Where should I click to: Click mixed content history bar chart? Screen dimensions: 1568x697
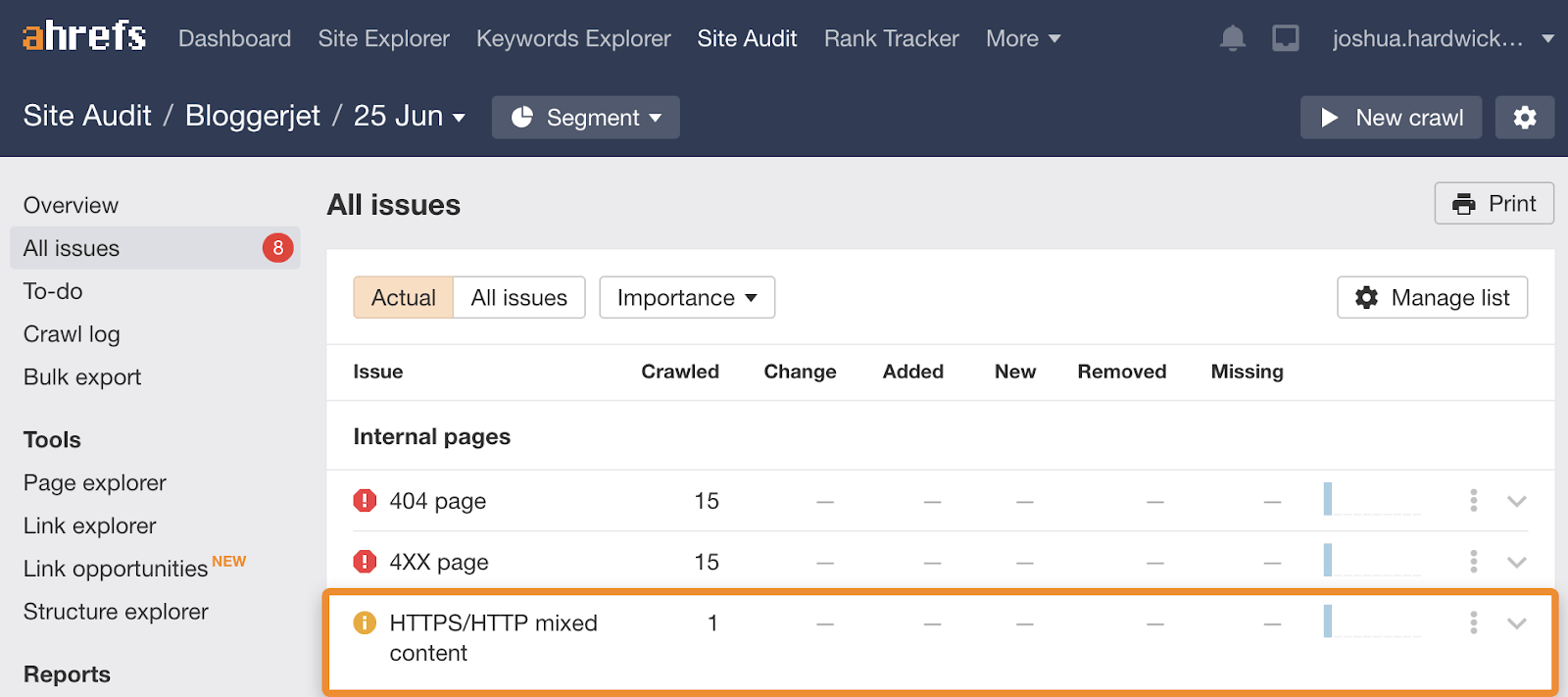[1371, 621]
